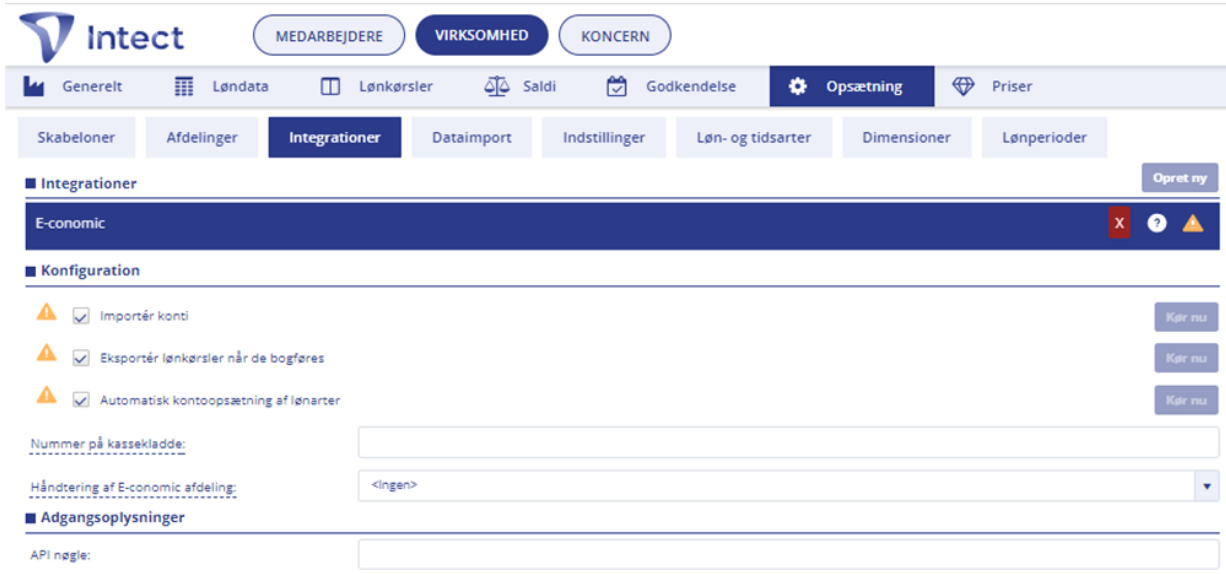This screenshot has height=574, width=1226.
Task: Click warning triangle in E-conomic header
Action: coord(1193,223)
